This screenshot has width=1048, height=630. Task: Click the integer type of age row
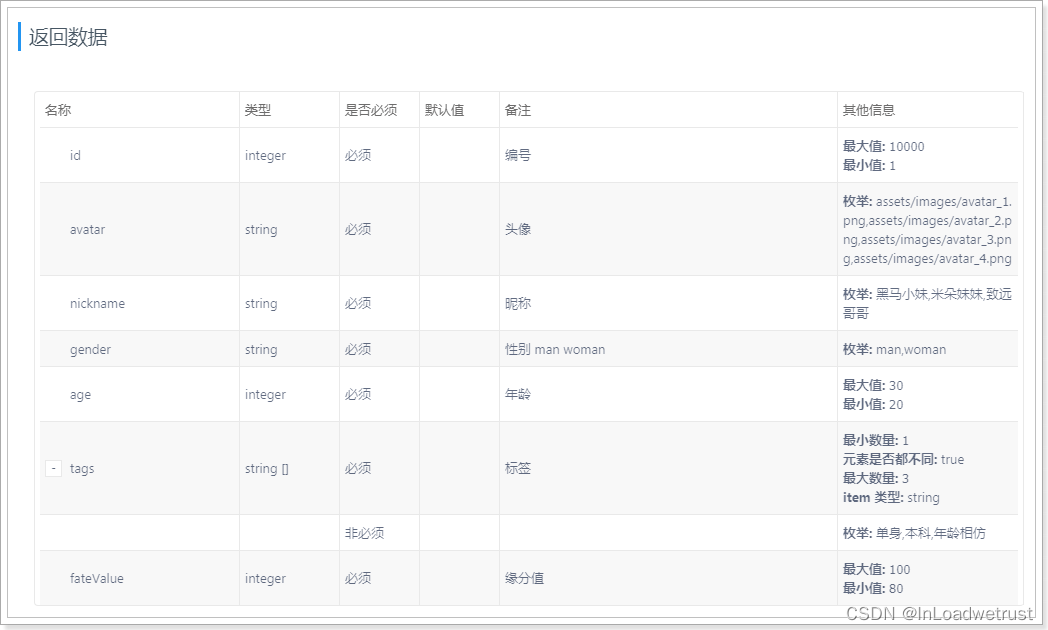tap(265, 395)
